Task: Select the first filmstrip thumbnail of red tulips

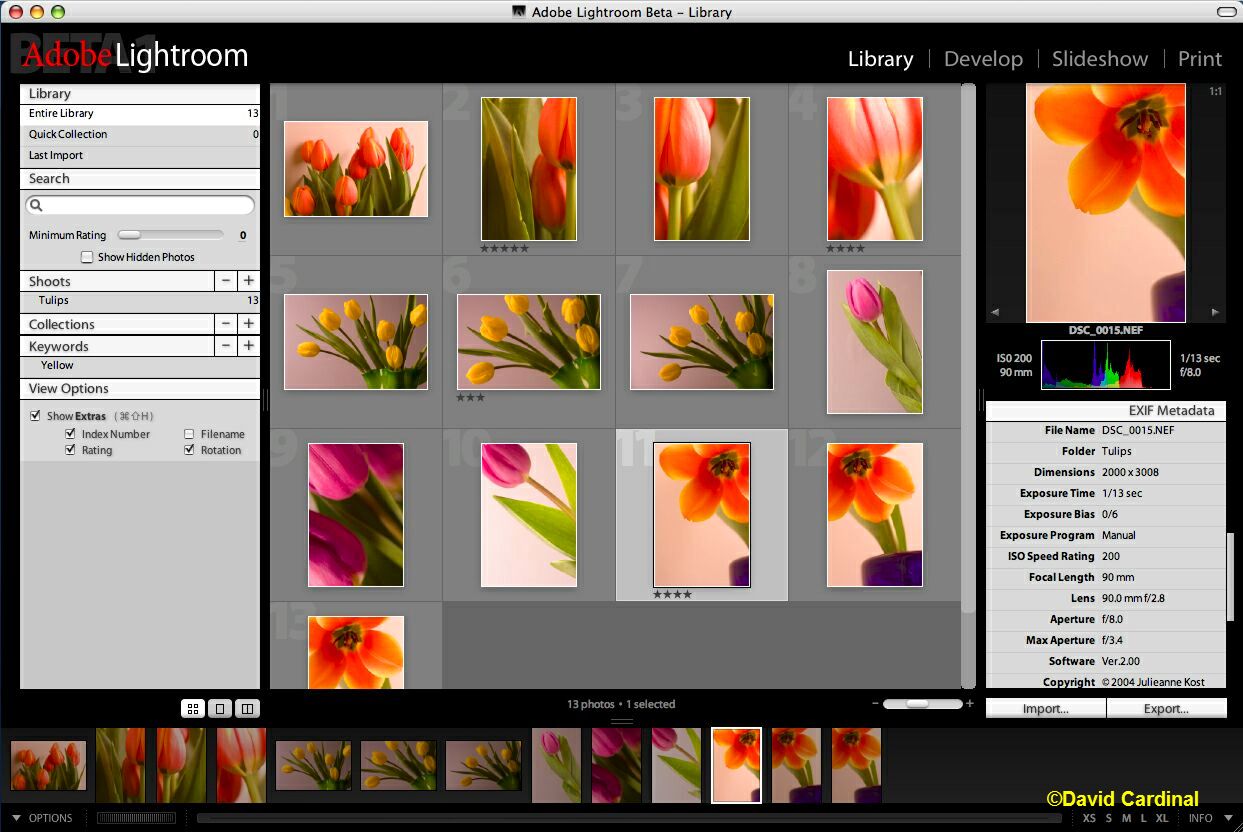Action: 48,766
